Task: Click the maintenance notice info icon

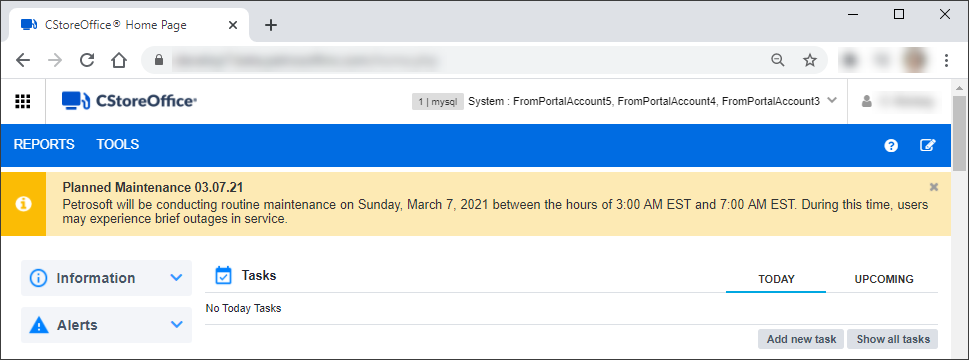Action: (x=23, y=204)
